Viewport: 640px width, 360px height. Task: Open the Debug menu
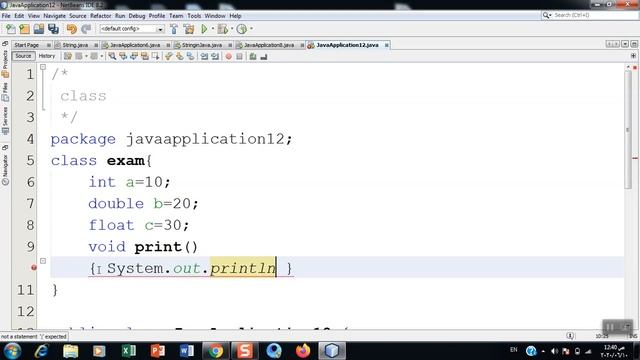click(137, 16)
